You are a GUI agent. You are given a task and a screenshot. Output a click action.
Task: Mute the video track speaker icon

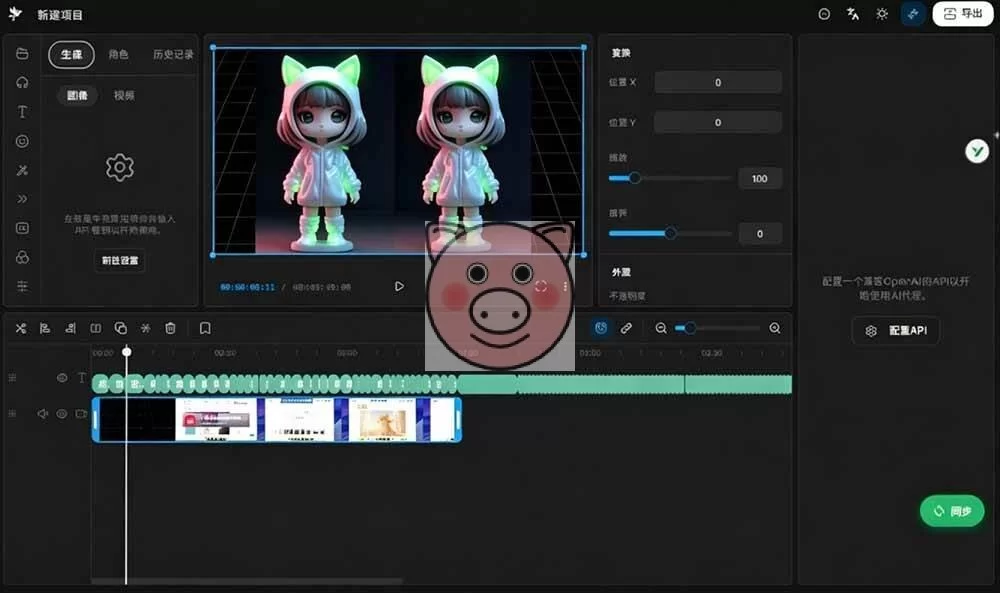[43, 414]
